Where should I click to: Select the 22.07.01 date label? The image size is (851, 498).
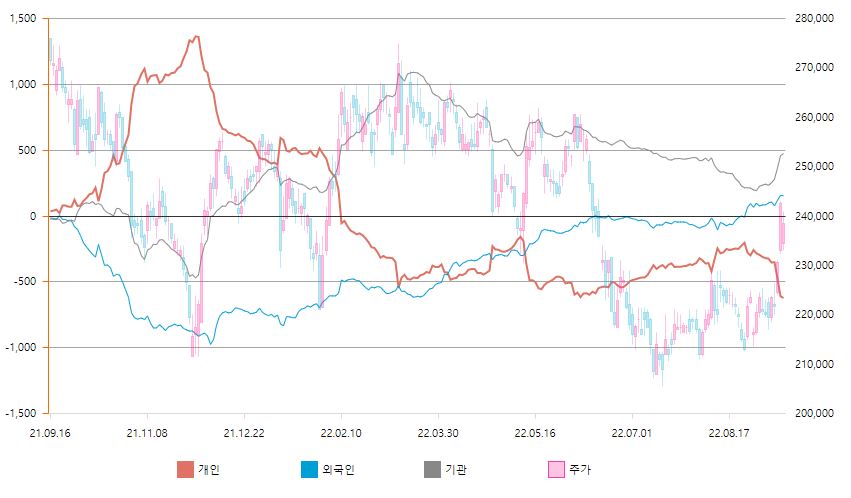click(631, 433)
